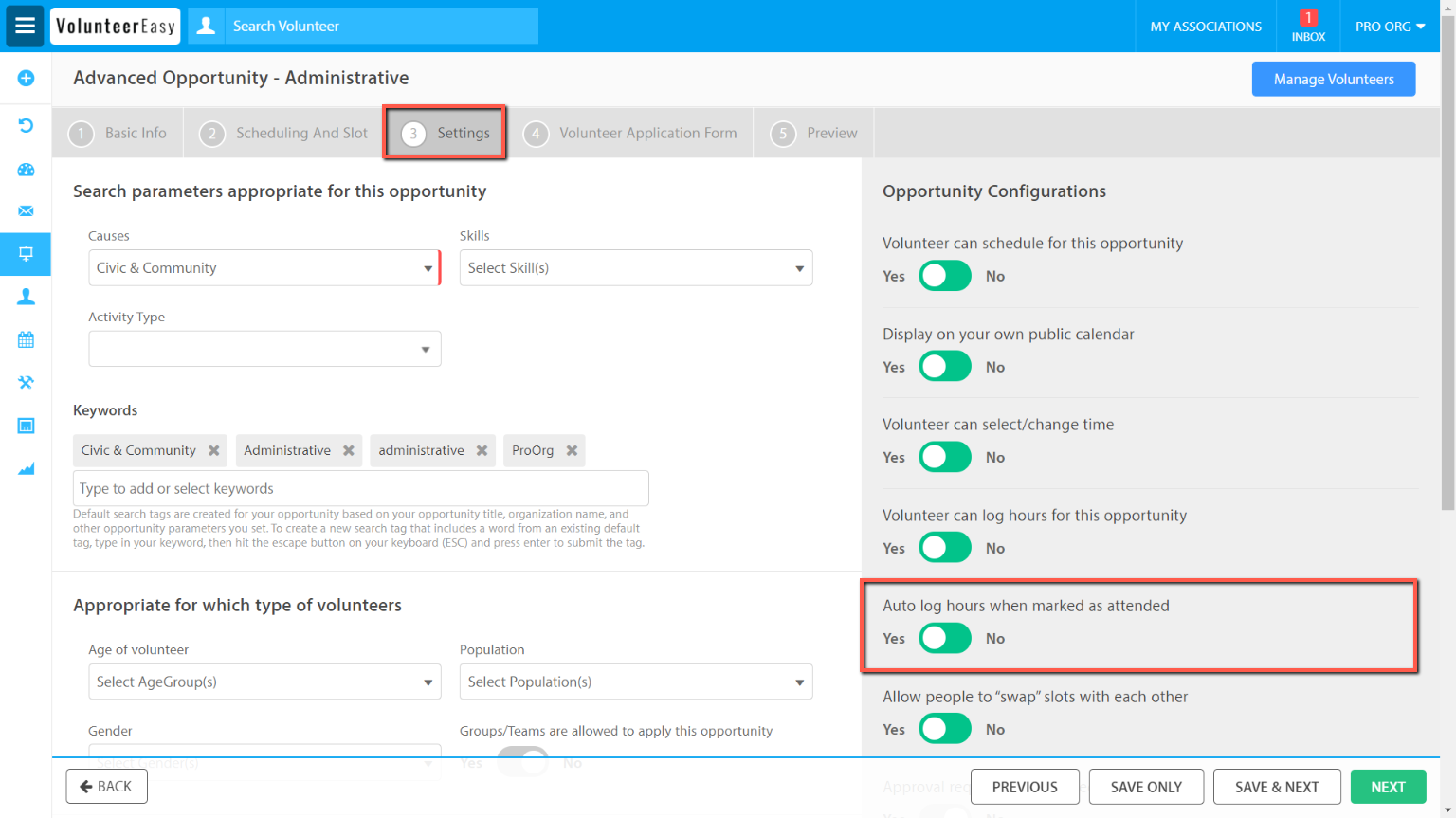
Task: Open the Causes dropdown
Action: [264, 267]
